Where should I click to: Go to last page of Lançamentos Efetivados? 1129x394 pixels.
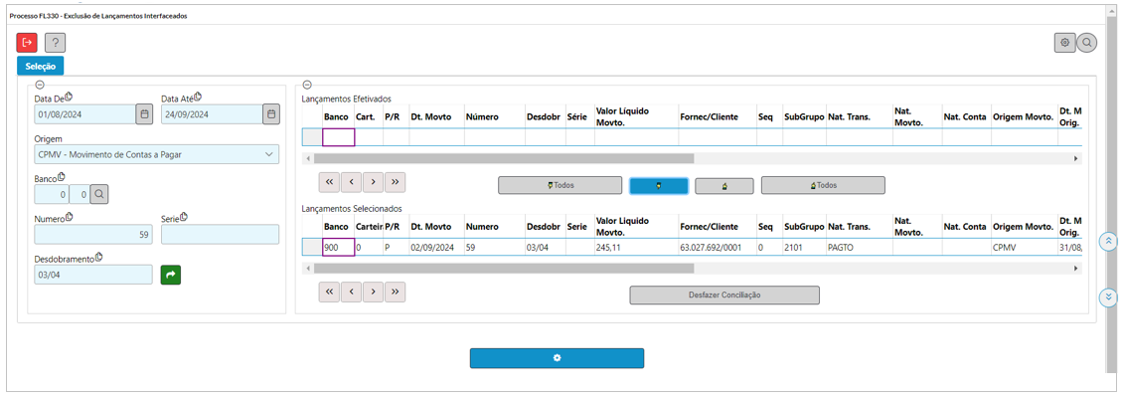[x=395, y=182]
